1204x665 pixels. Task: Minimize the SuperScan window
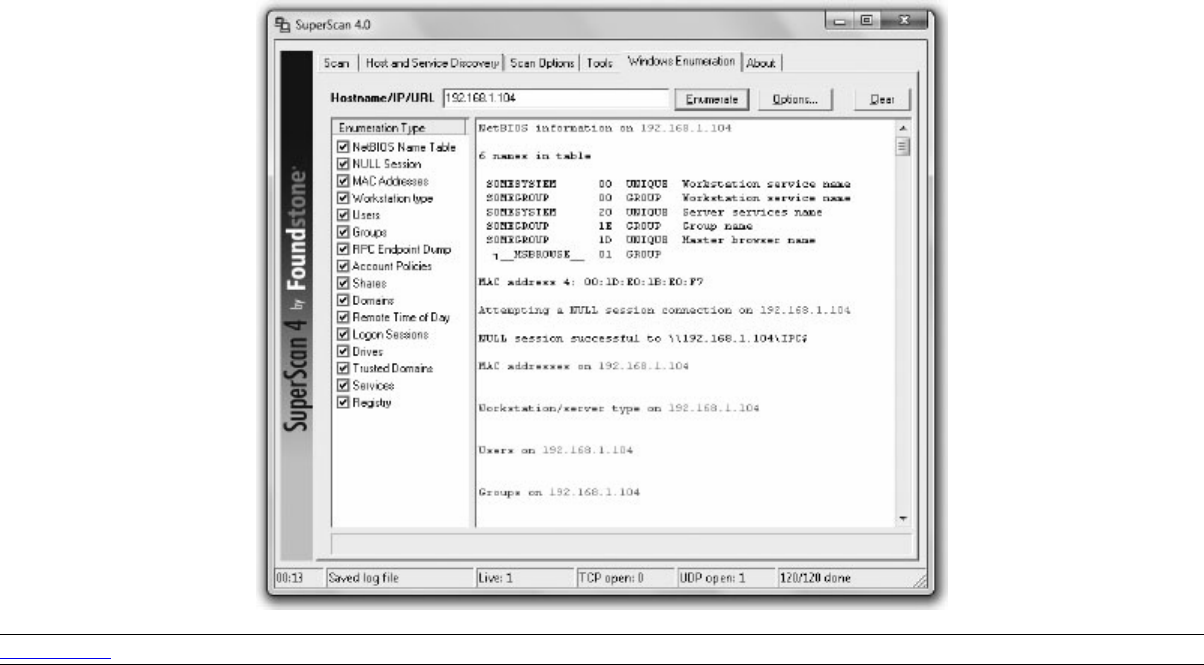click(x=840, y=21)
